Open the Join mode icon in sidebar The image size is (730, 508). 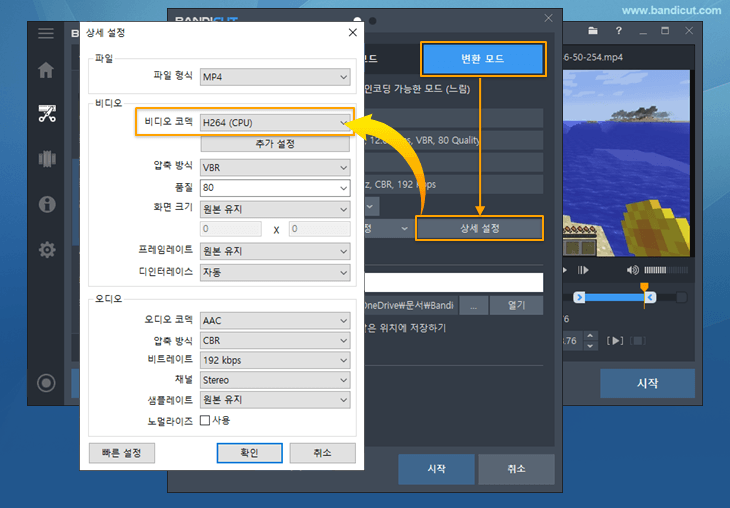(47, 159)
